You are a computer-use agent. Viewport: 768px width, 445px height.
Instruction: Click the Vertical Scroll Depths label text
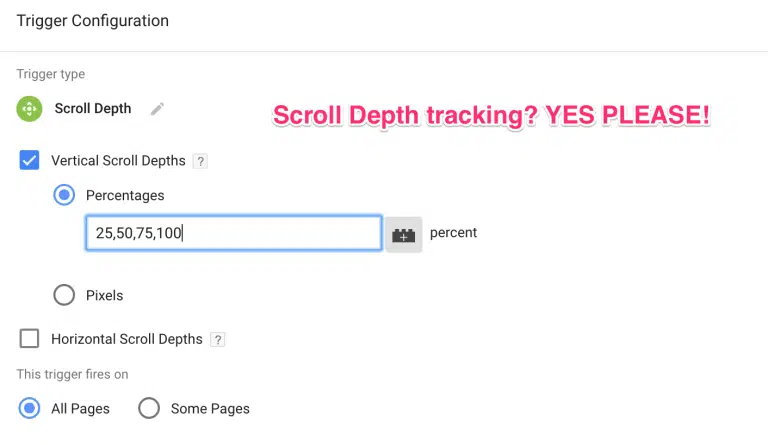click(x=119, y=161)
